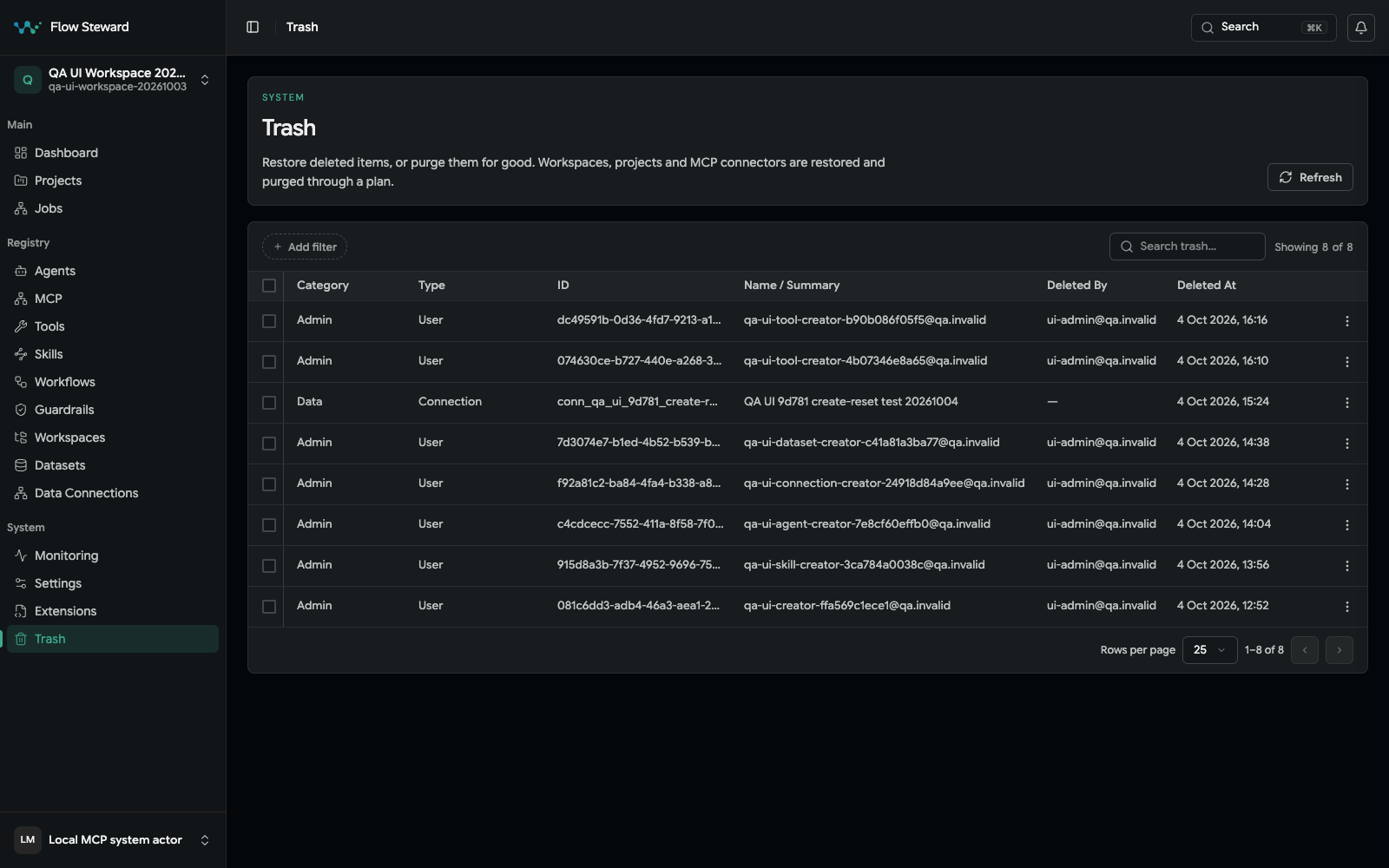Go to Monitoring in the sidebar

pyautogui.click(x=113, y=556)
